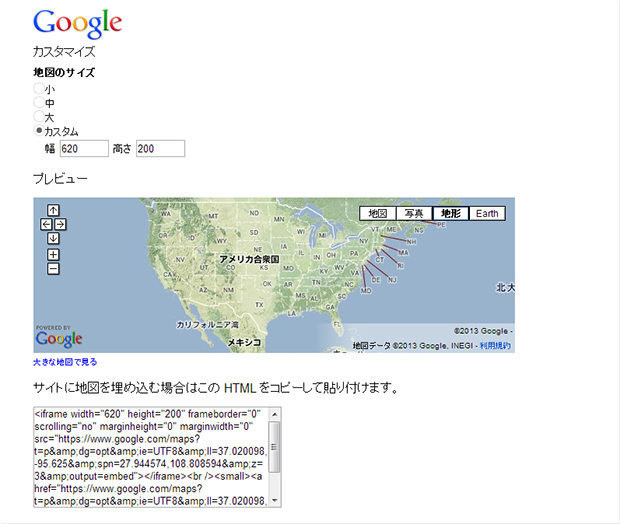Click the 幅 width field with 620
620x524 pixels.
click(x=84, y=149)
